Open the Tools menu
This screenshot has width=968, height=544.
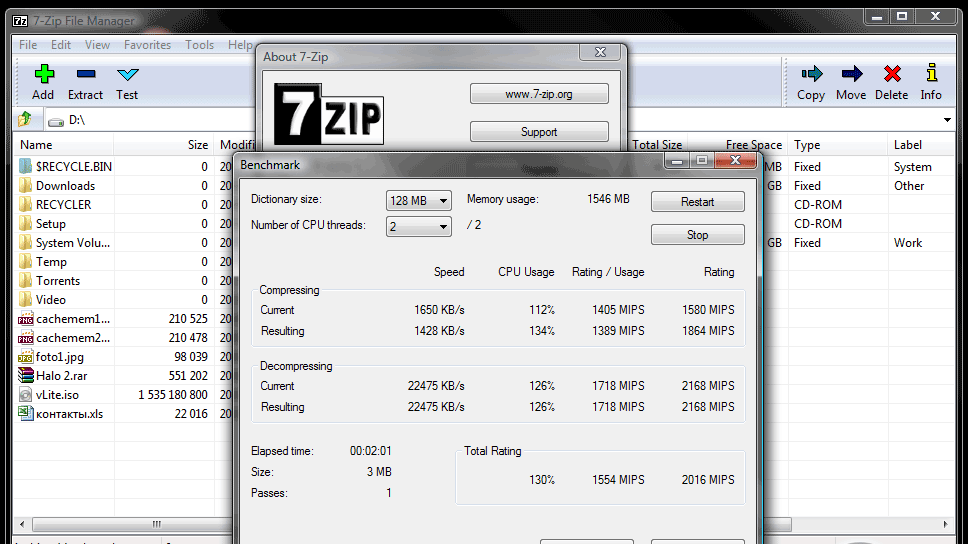(x=199, y=45)
